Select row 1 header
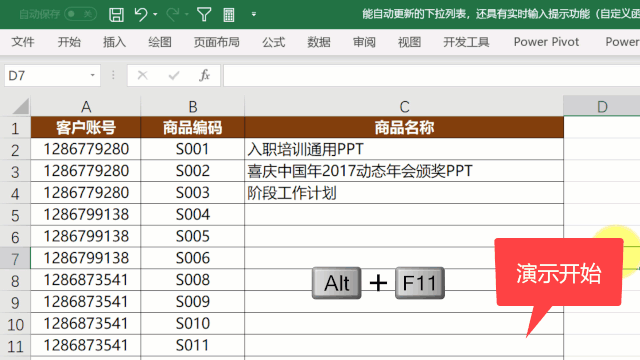The image size is (640, 360). (15, 128)
